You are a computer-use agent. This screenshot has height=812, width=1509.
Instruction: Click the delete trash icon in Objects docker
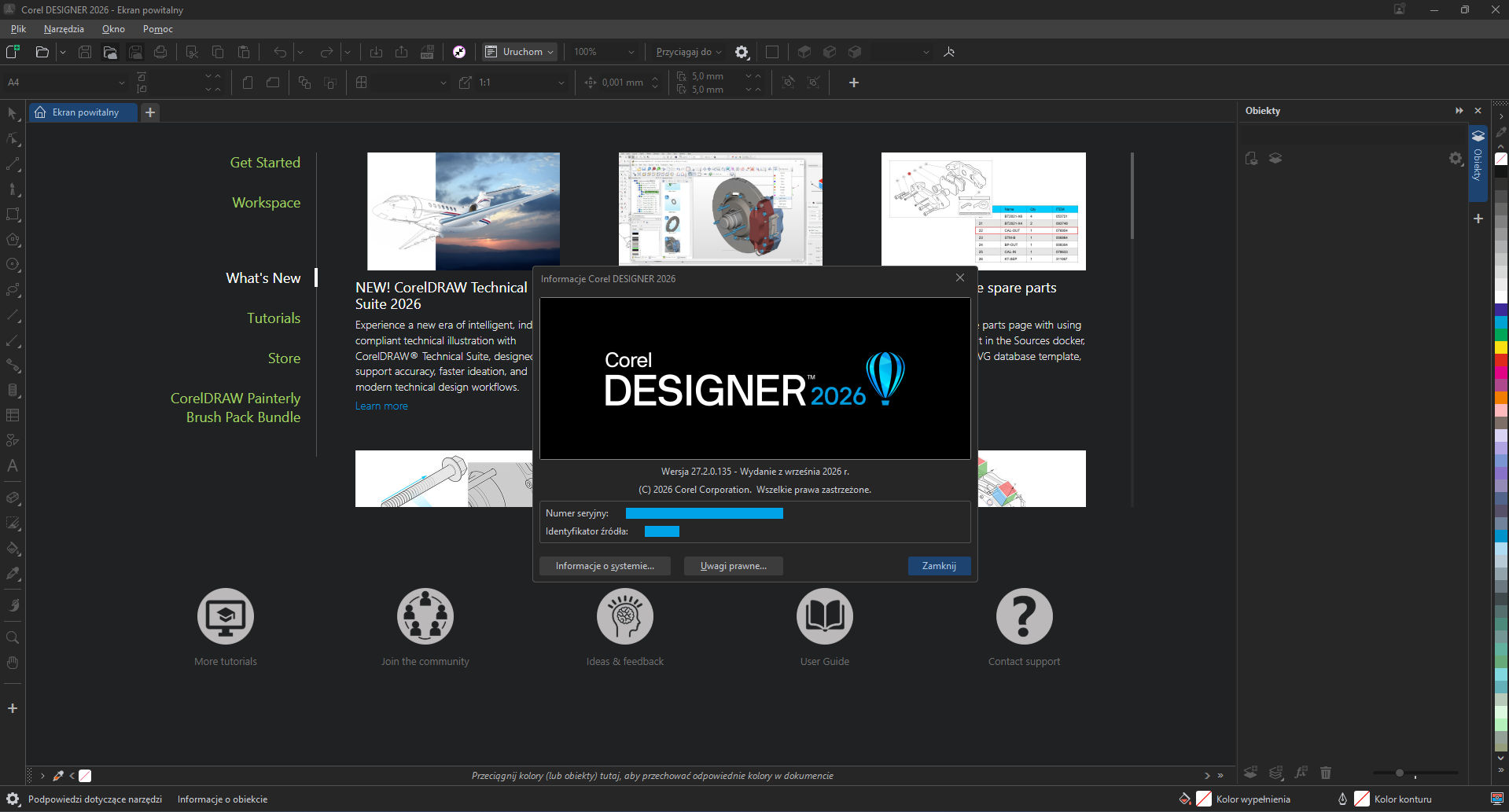pos(1326,773)
